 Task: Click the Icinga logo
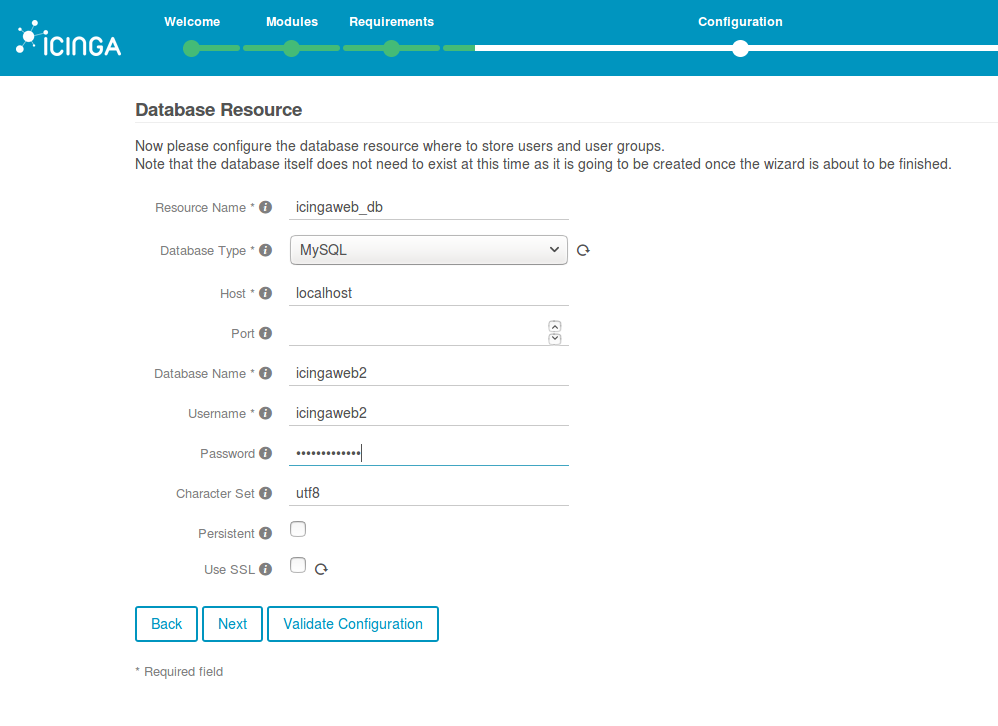tap(69, 39)
